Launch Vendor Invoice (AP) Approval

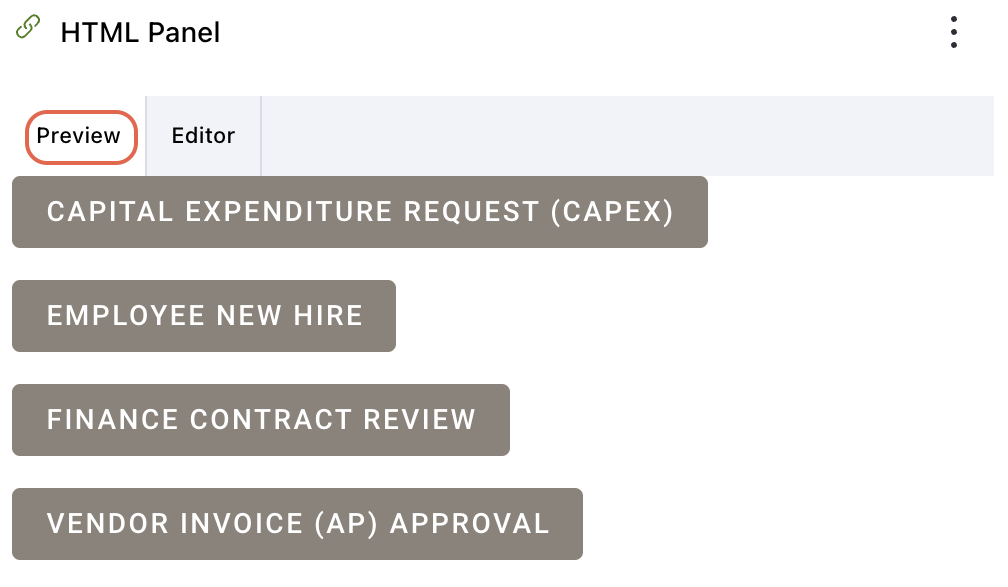[297, 524]
